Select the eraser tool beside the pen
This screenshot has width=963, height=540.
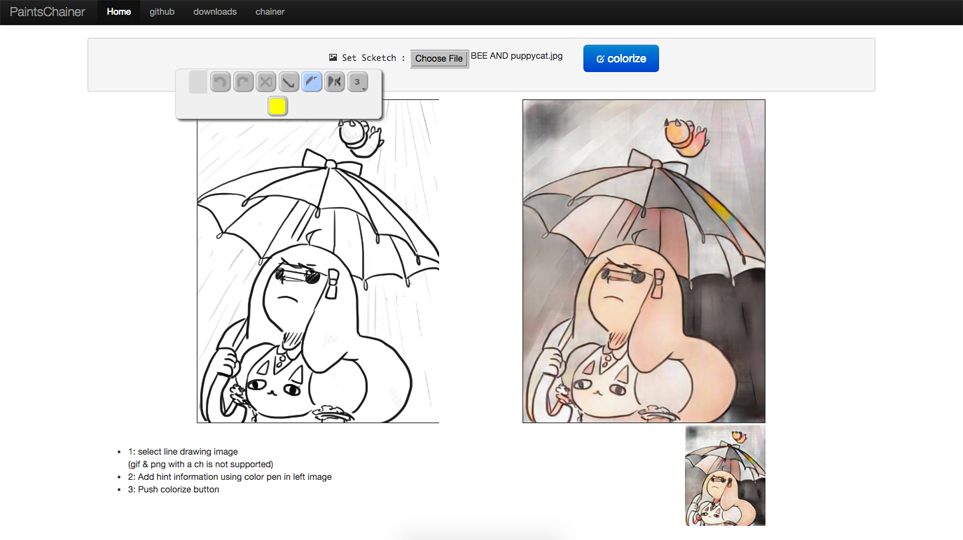(335, 82)
